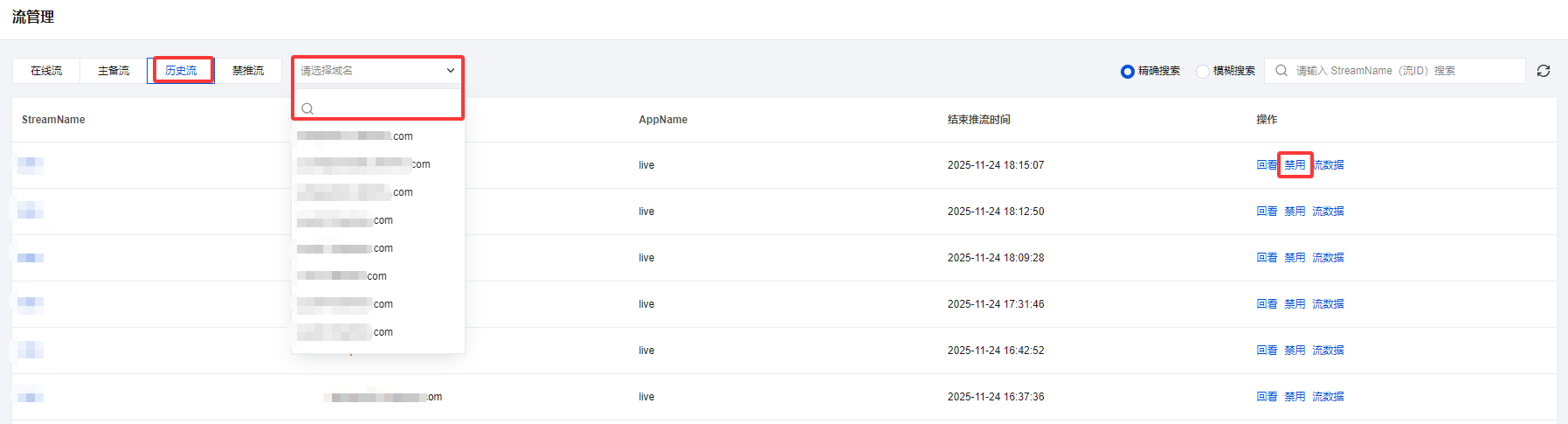Click the domain filter search field

[384, 108]
